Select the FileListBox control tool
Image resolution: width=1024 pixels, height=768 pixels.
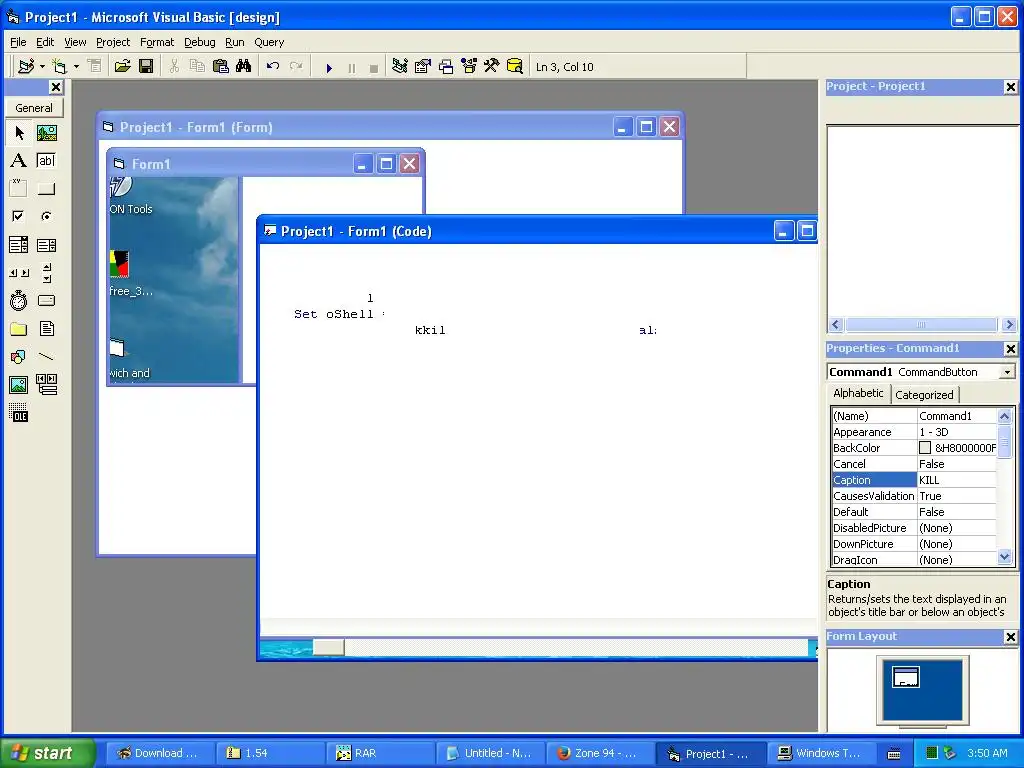point(46,328)
